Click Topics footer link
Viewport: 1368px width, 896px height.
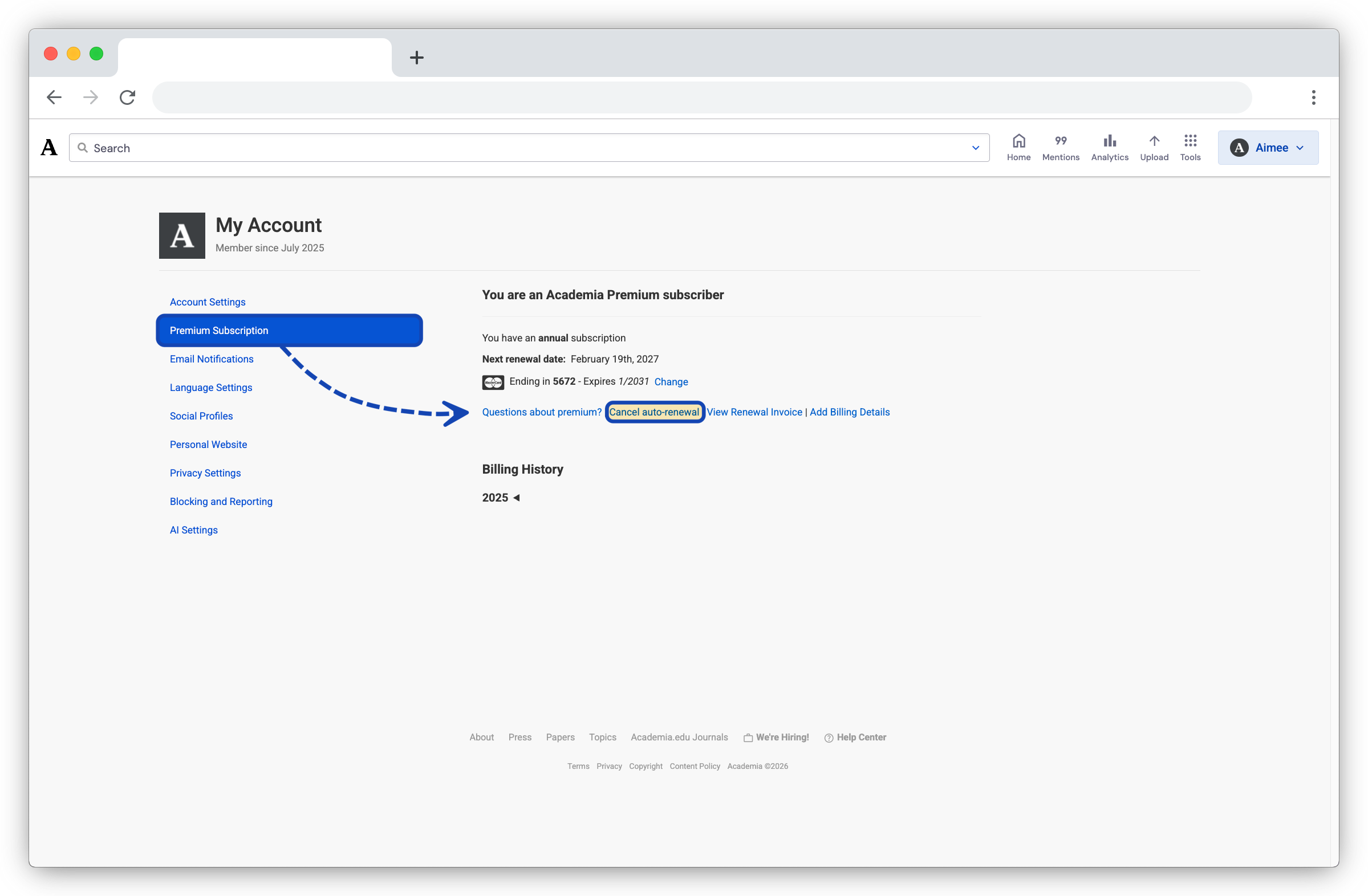click(602, 738)
